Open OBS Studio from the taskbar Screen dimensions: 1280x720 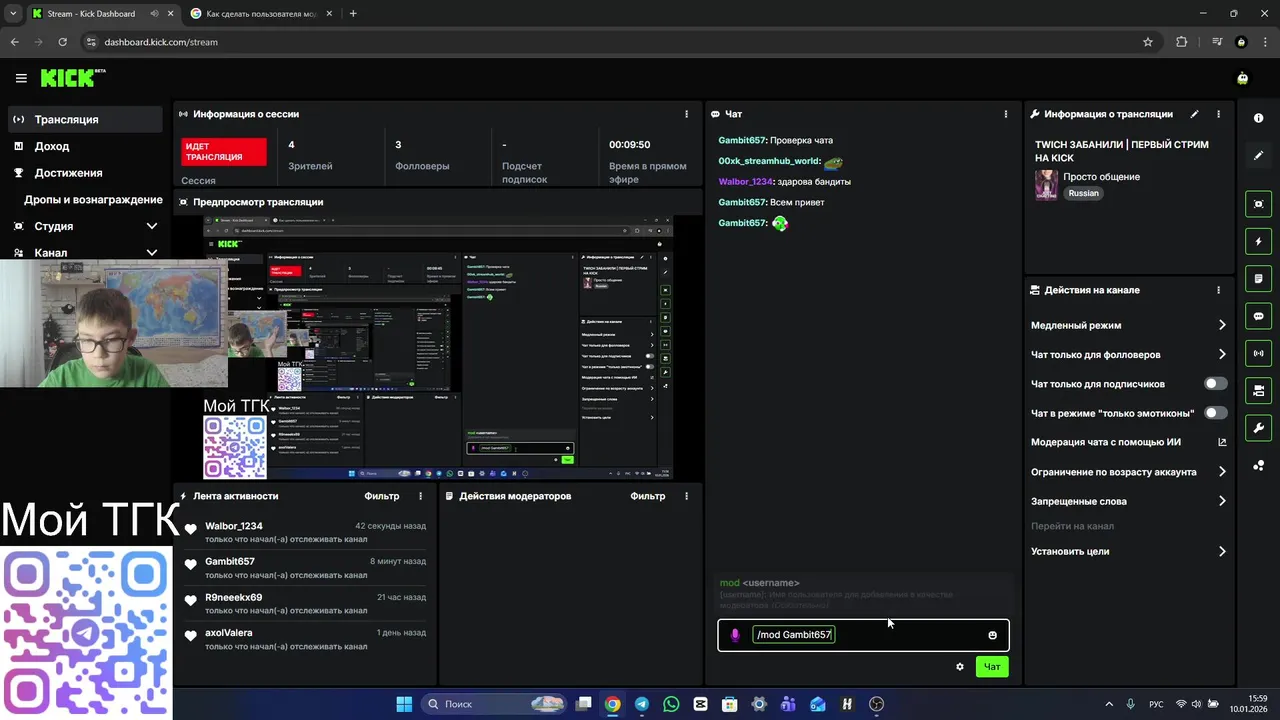[x=876, y=704]
